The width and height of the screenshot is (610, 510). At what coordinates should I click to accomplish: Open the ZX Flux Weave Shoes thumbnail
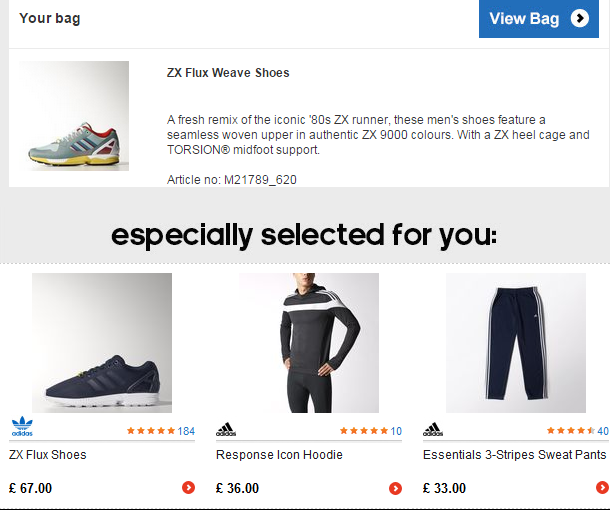(74, 116)
